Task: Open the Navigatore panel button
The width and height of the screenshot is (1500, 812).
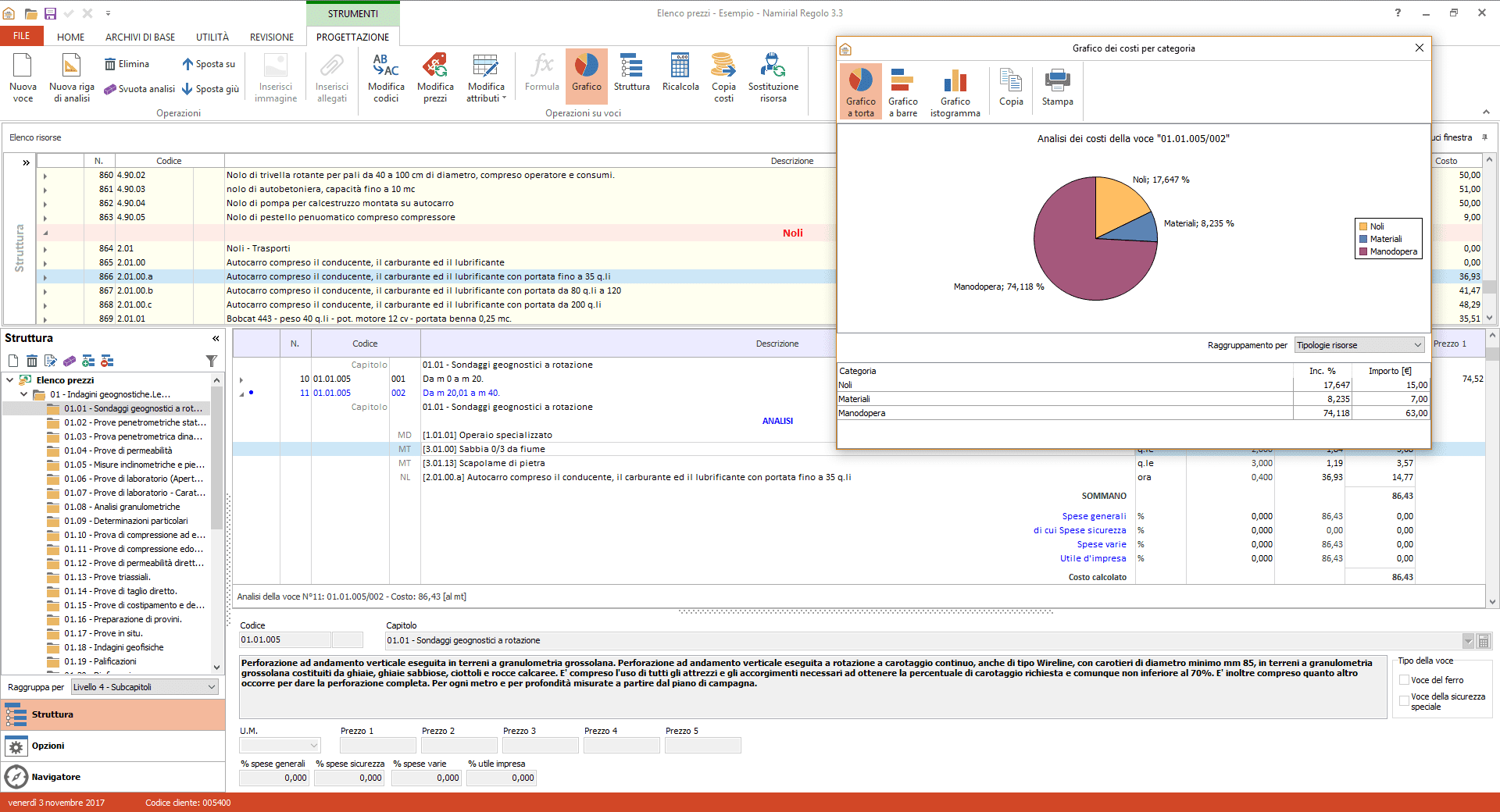Action: pyautogui.click(x=56, y=777)
